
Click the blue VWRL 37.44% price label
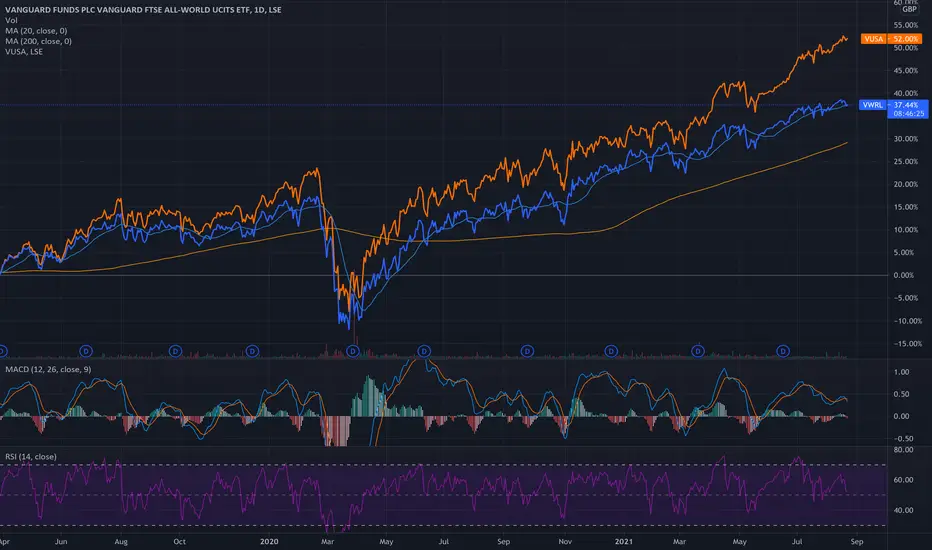tap(893, 105)
